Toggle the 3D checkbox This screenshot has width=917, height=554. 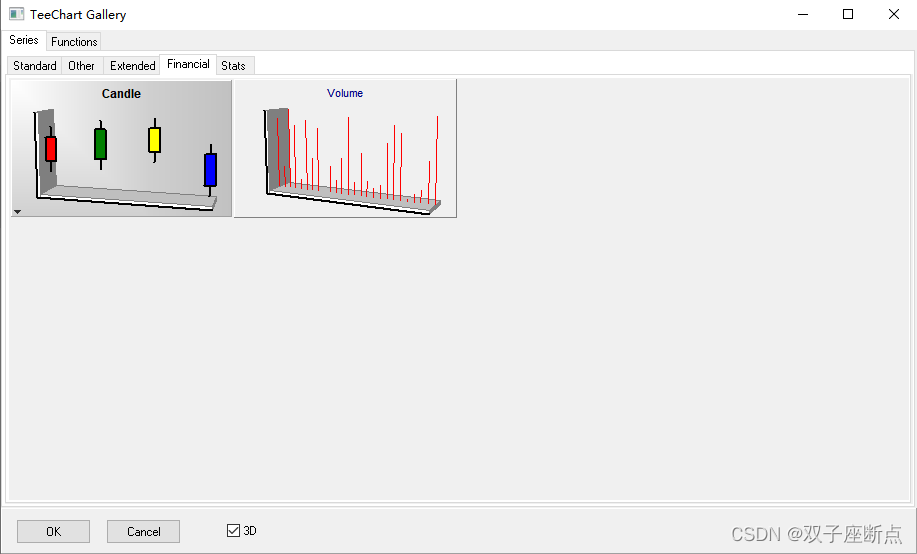point(233,531)
